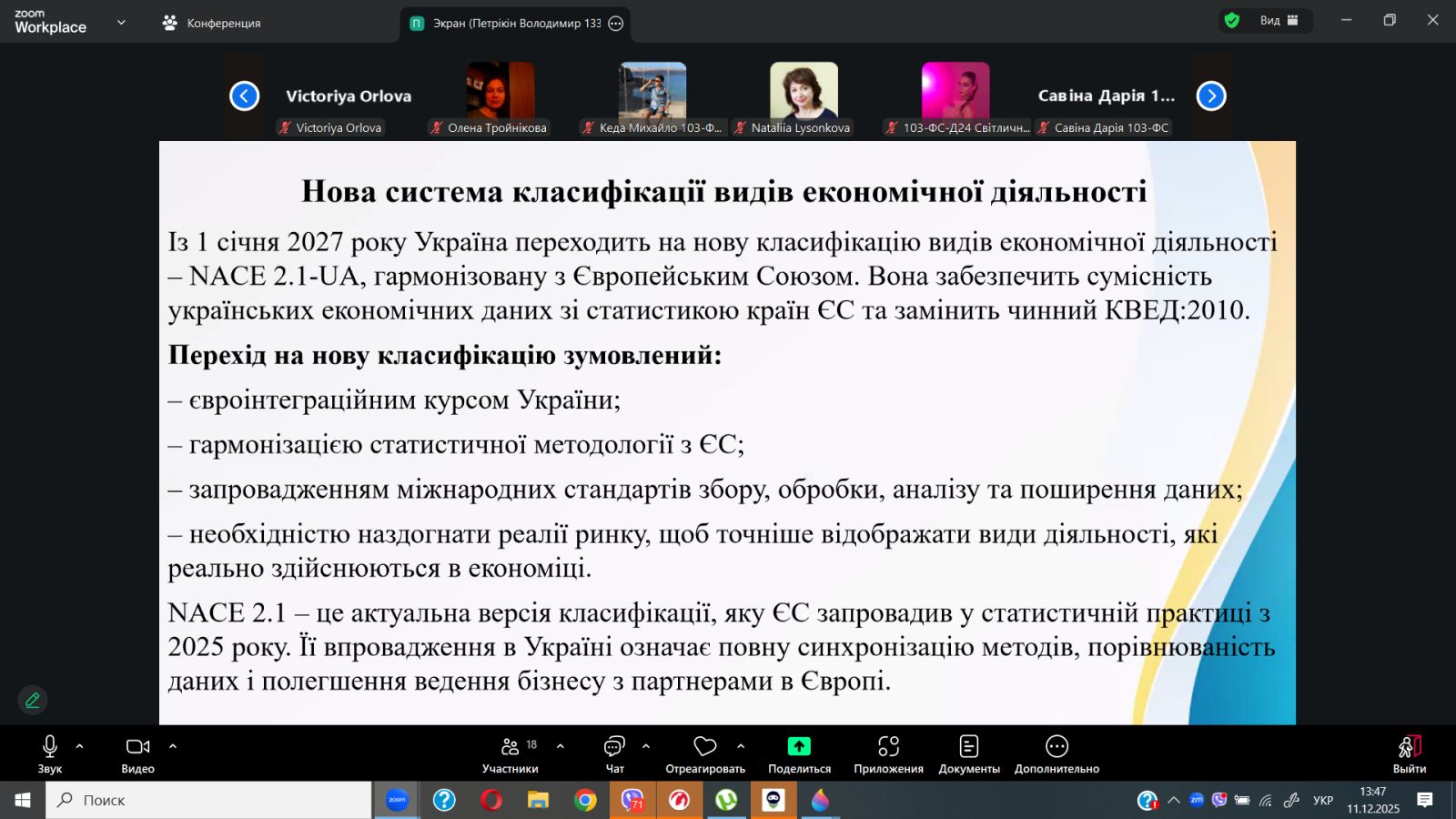Click the green encryption shield icon
This screenshot has height=819, width=1456.
click(1232, 21)
